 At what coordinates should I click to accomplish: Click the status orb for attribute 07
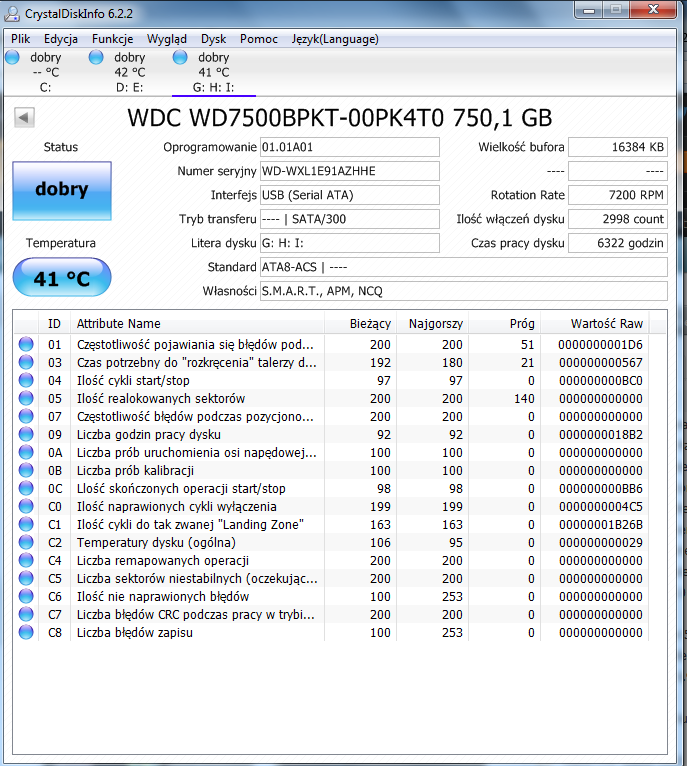click(26, 416)
